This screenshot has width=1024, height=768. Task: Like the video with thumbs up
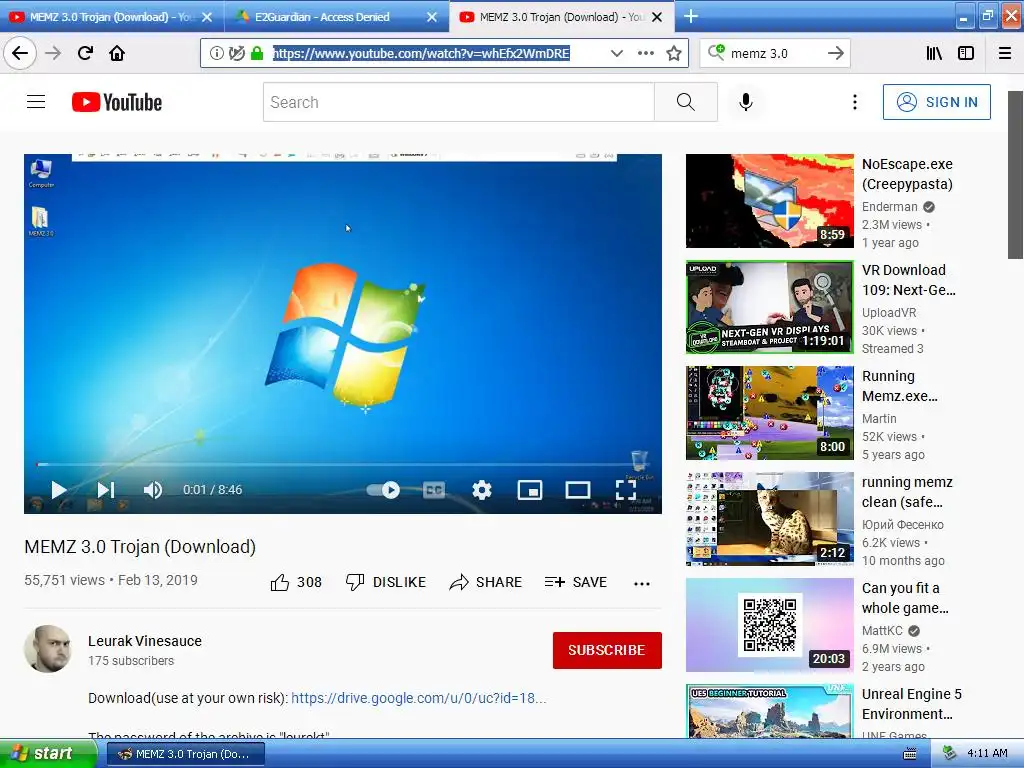click(296, 582)
